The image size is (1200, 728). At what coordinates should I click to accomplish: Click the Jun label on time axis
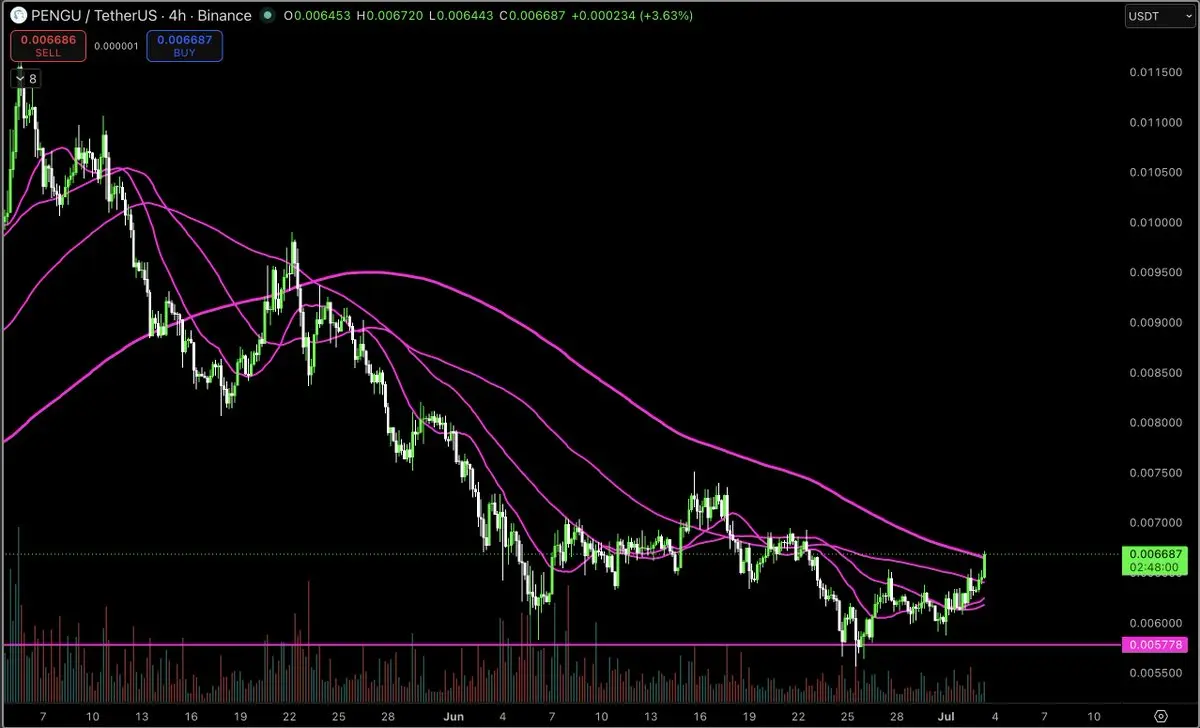click(x=454, y=716)
